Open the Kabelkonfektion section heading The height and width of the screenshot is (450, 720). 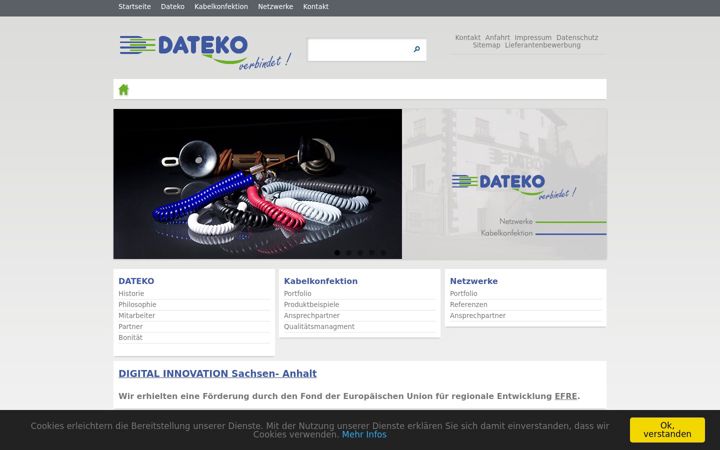[321, 281]
